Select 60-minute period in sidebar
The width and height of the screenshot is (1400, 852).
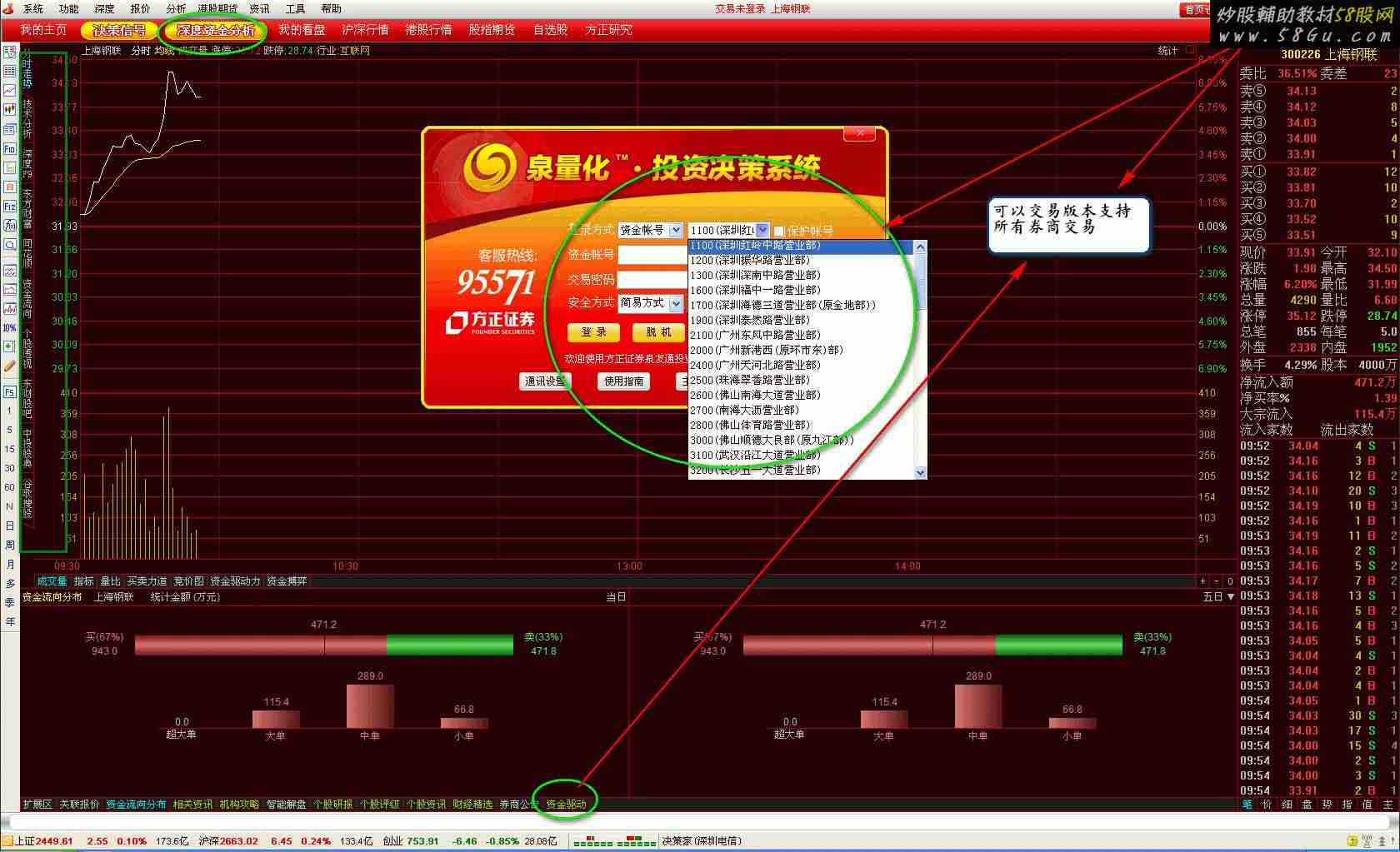point(9,487)
